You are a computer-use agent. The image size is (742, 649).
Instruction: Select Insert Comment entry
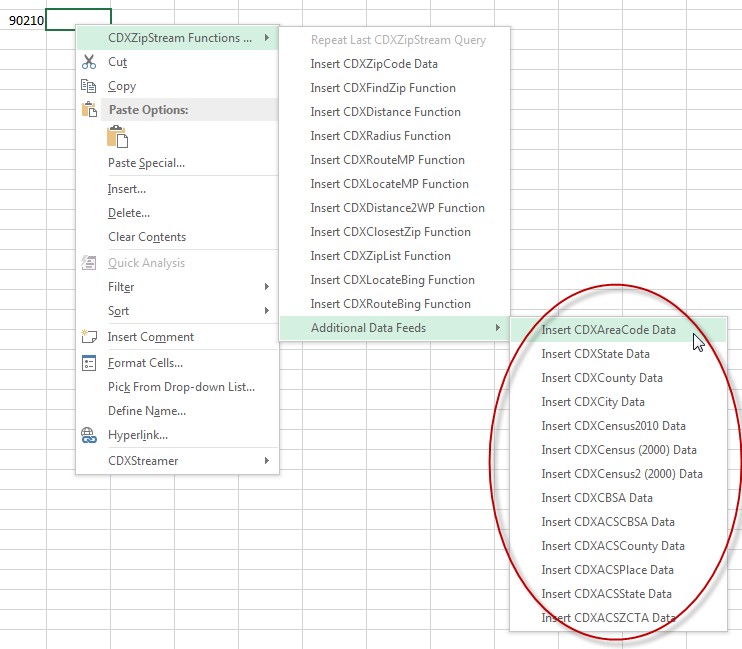click(x=177, y=337)
